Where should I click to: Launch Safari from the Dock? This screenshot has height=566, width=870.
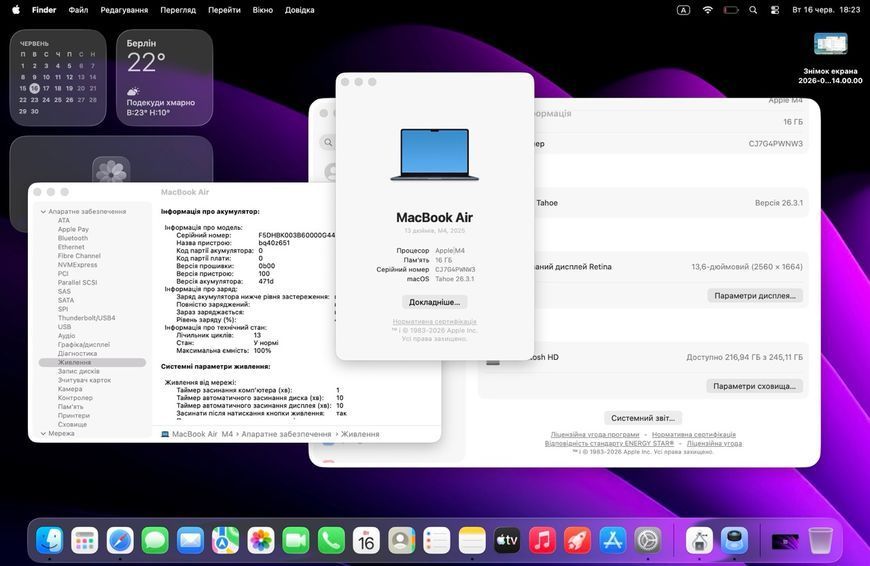pos(120,540)
